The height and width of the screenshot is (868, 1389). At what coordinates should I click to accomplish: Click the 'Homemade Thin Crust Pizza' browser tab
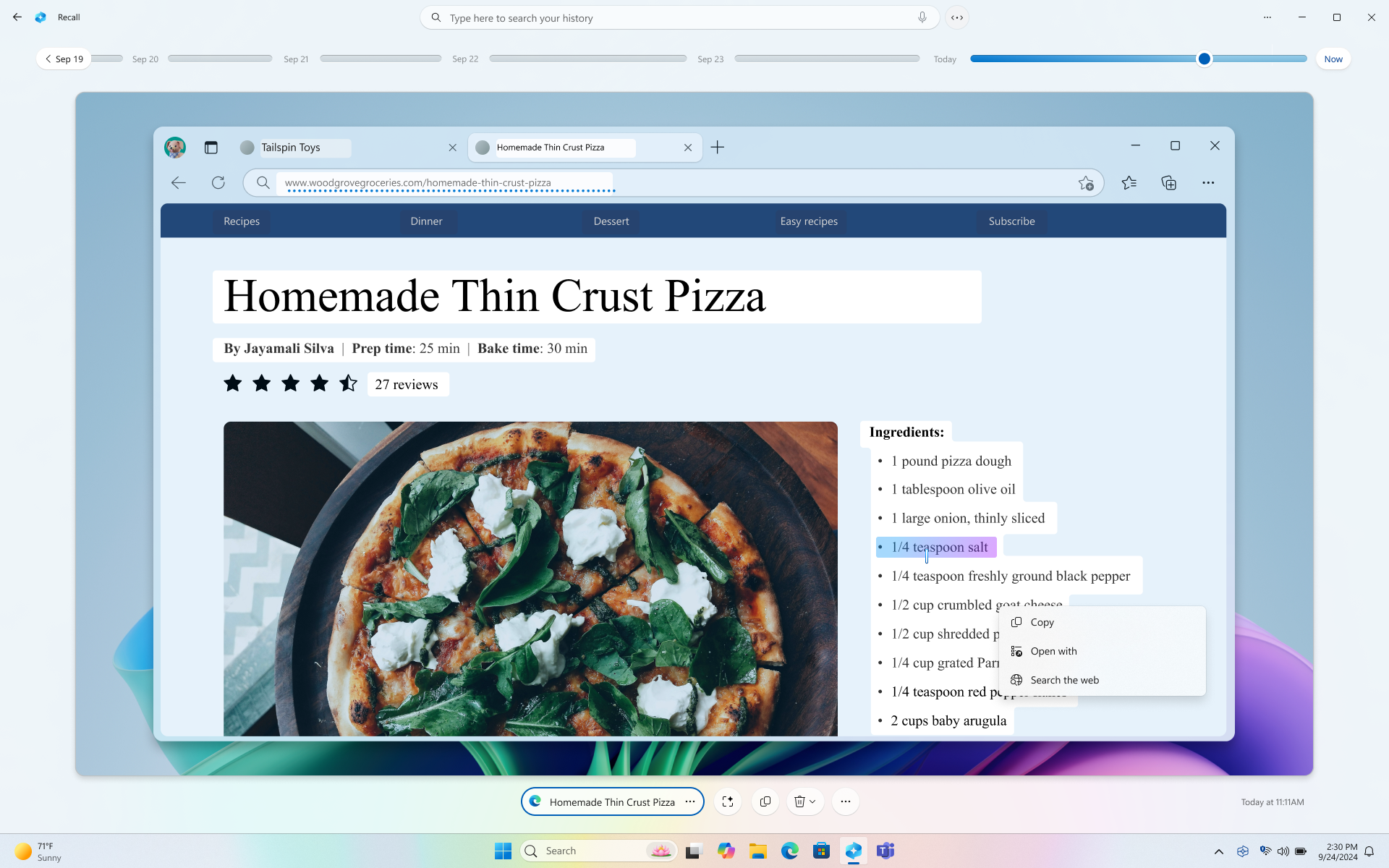click(x=583, y=147)
